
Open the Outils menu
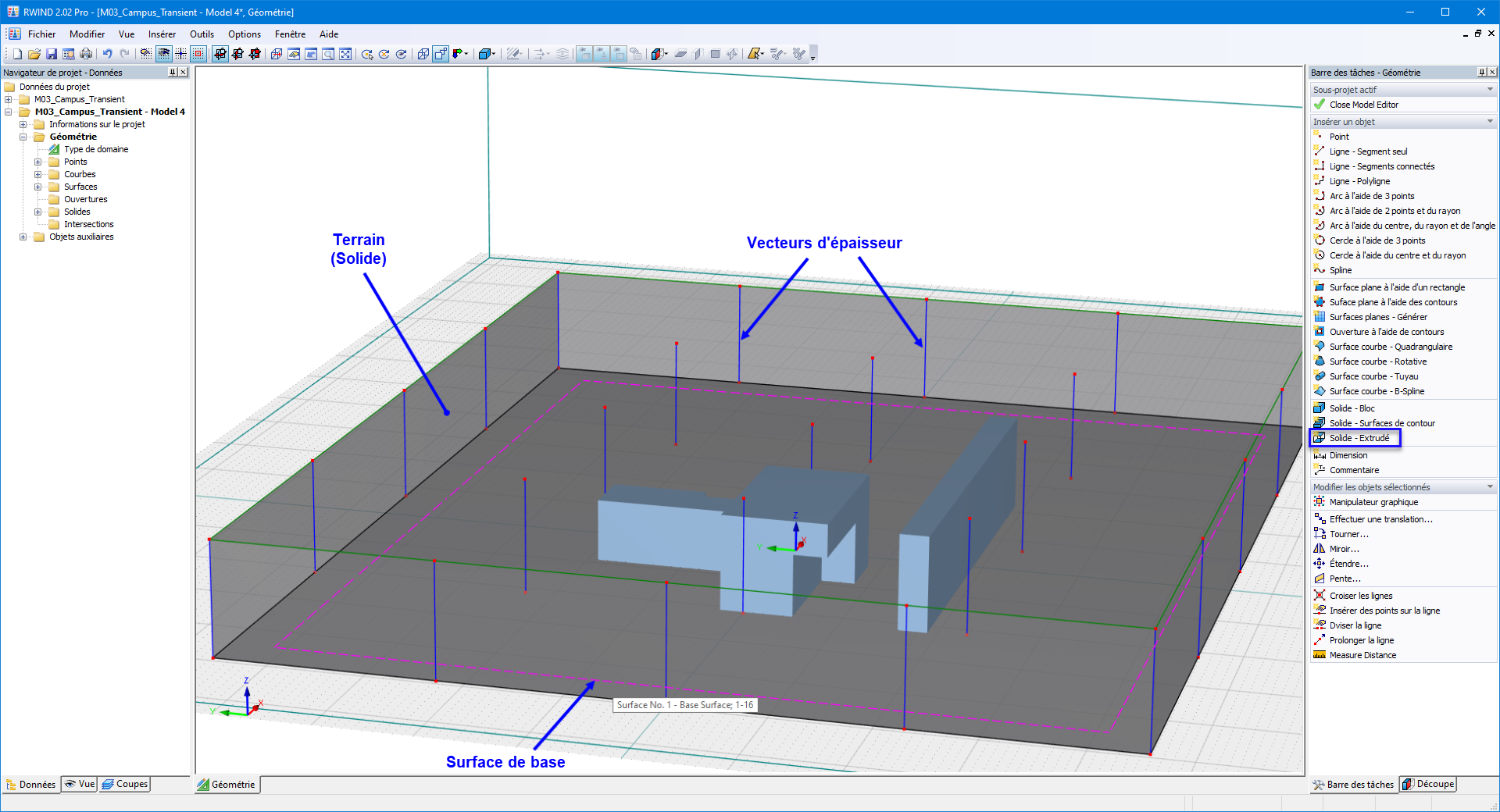202,34
